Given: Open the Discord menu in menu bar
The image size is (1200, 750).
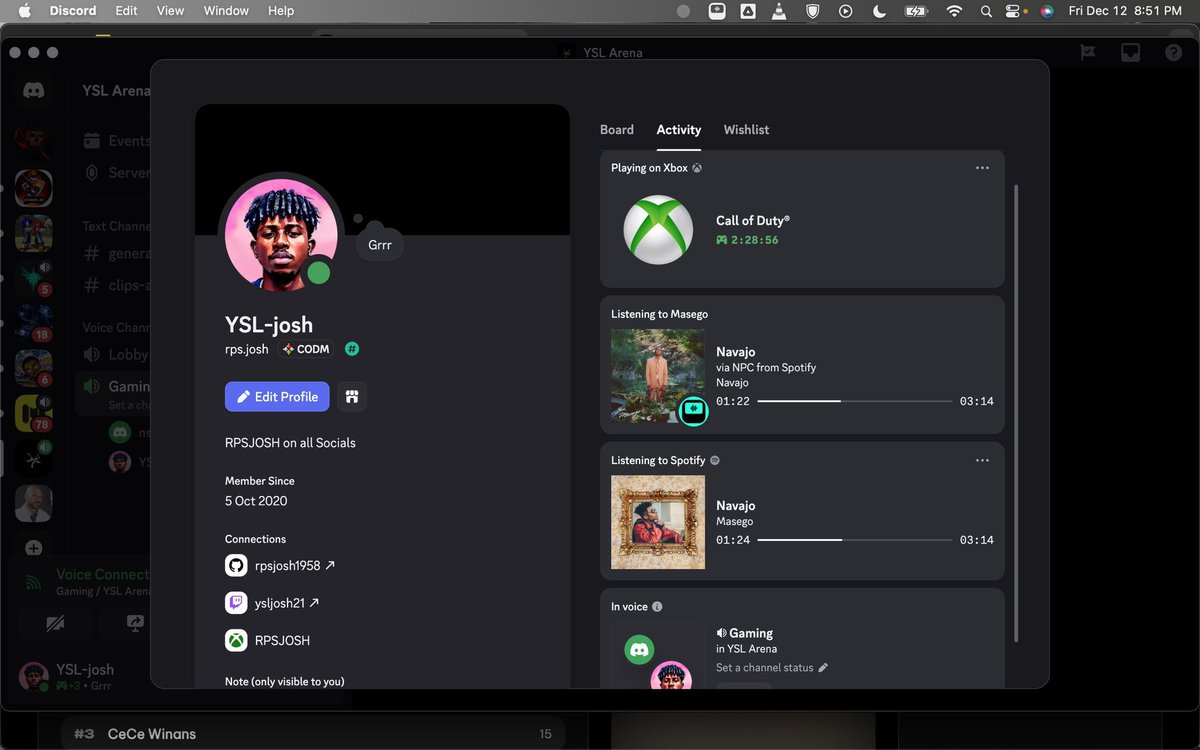Looking at the screenshot, I should [x=73, y=11].
